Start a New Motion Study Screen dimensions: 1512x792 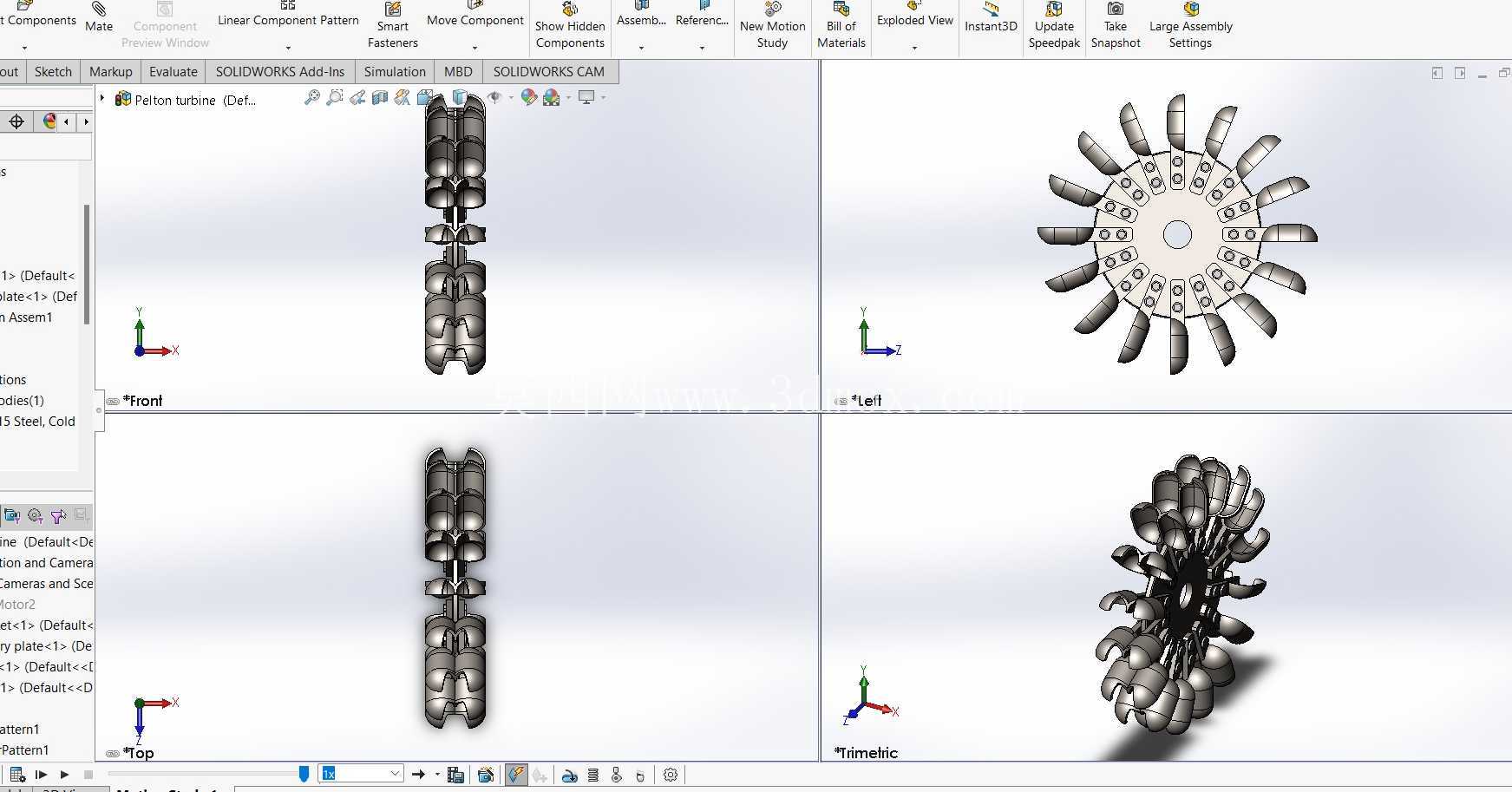pyautogui.click(x=772, y=26)
